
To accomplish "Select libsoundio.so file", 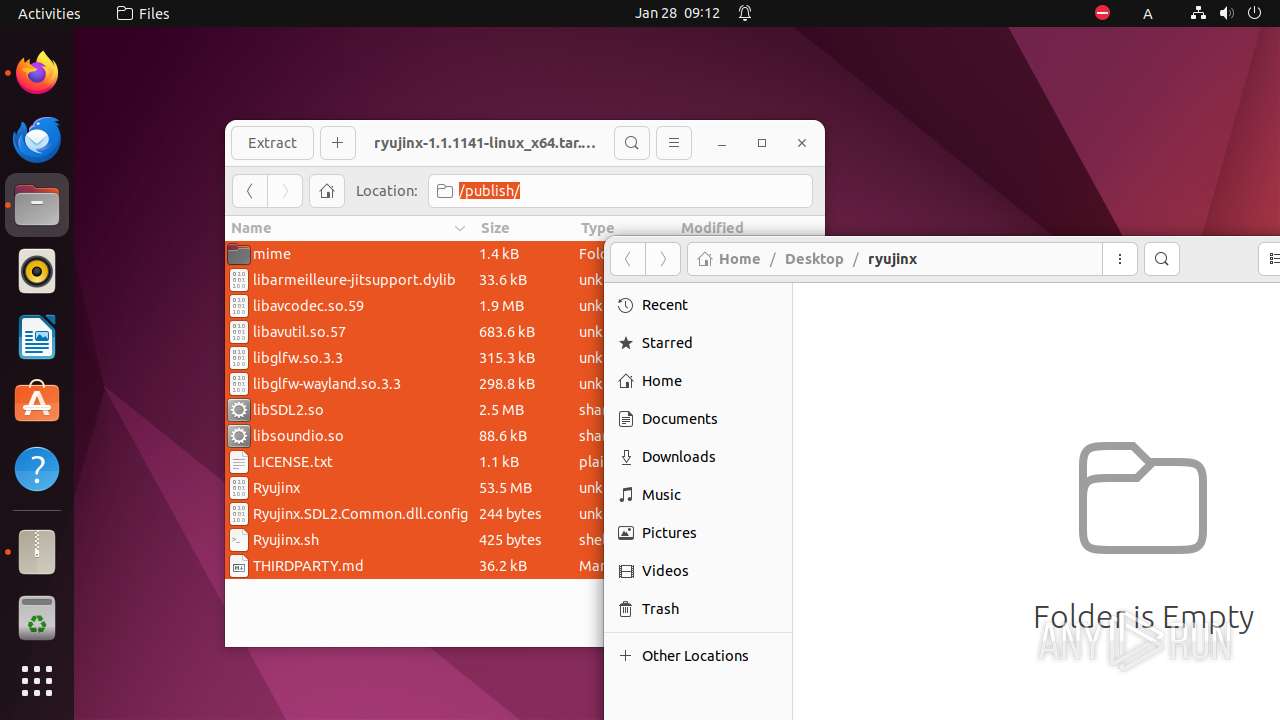I will [415, 436].
